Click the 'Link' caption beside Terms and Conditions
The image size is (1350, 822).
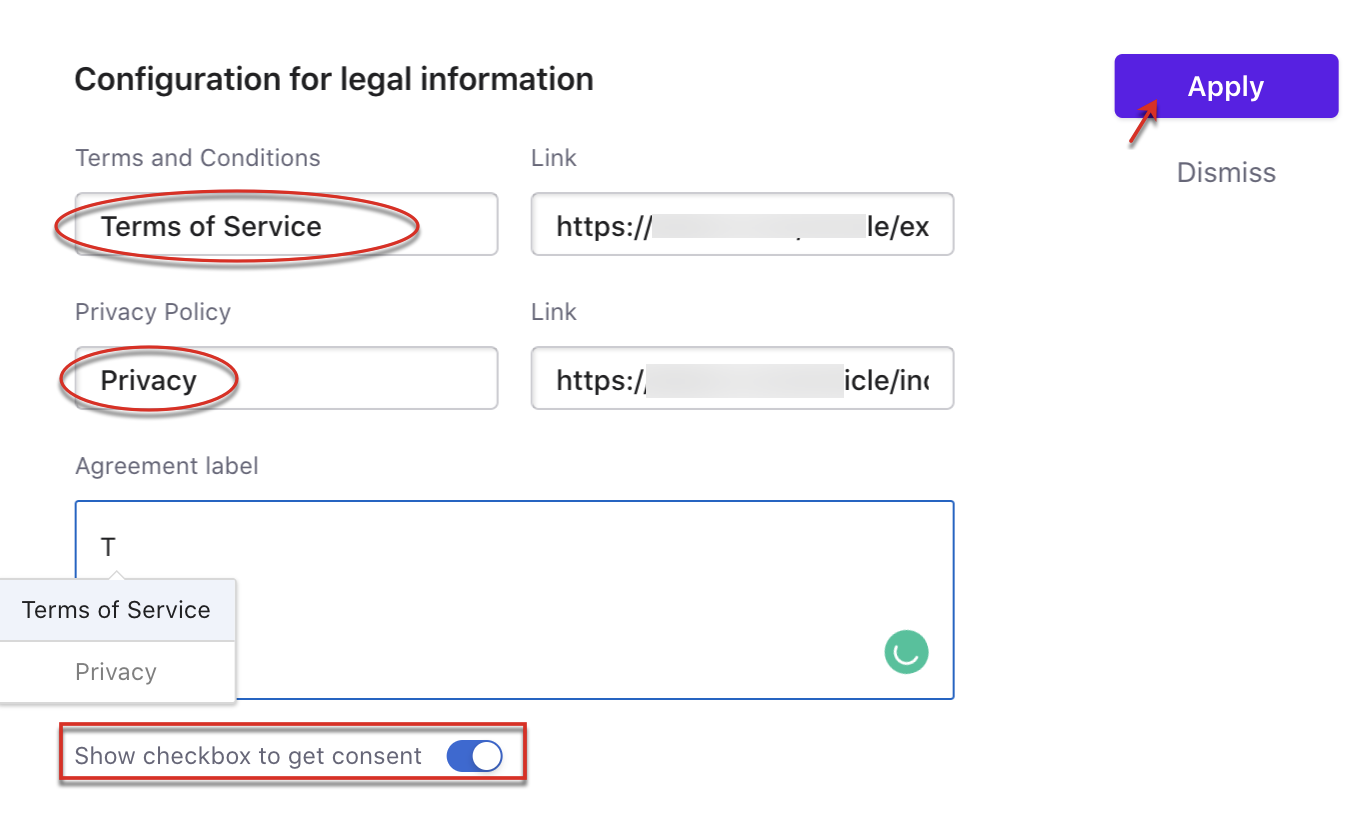click(554, 158)
